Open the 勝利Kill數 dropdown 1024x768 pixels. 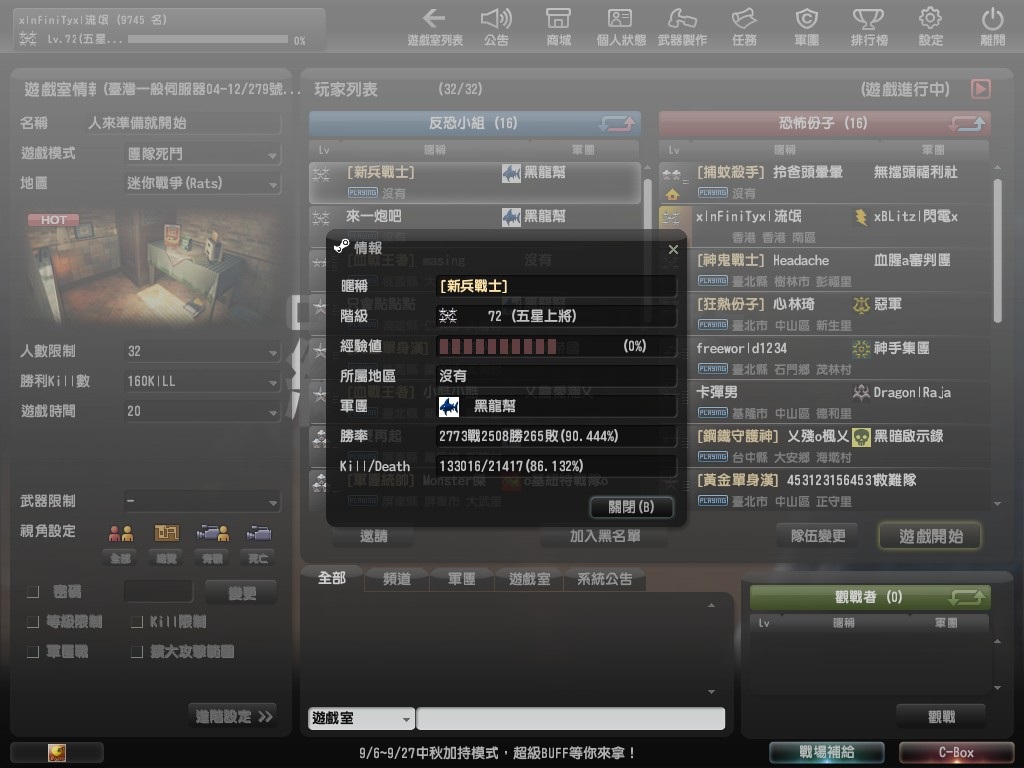202,381
